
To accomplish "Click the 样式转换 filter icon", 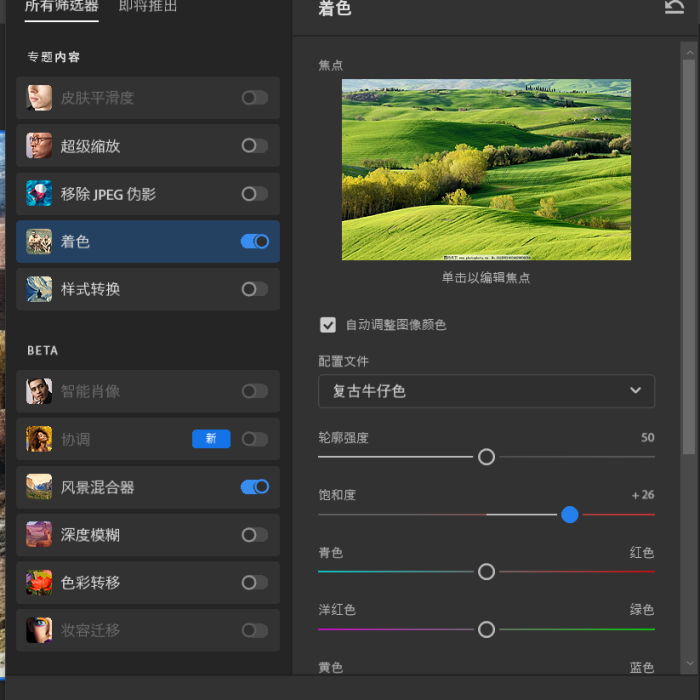I will pyautogui.click(x=39, y=289).
